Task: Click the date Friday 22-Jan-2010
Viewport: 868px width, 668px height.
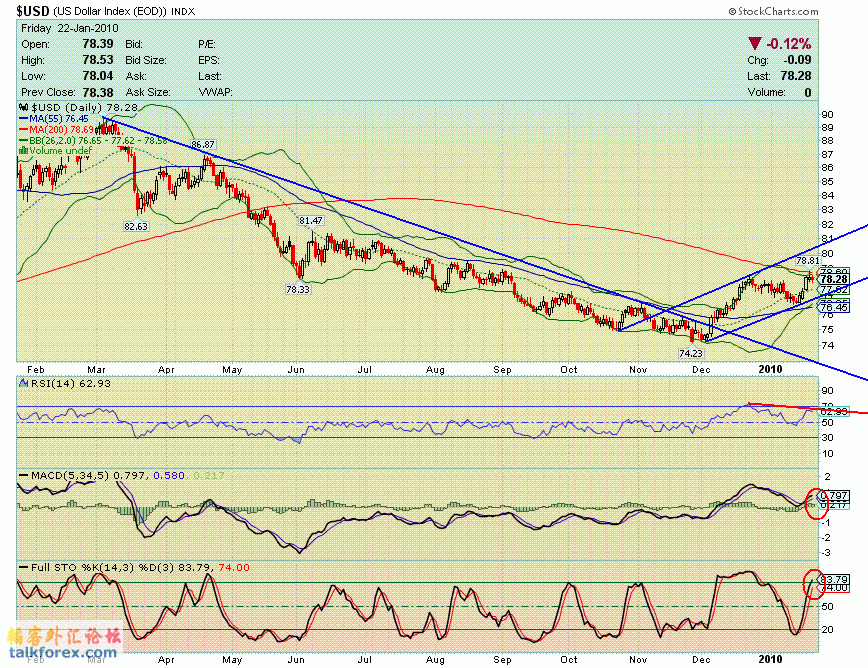Action: [70, 28]
